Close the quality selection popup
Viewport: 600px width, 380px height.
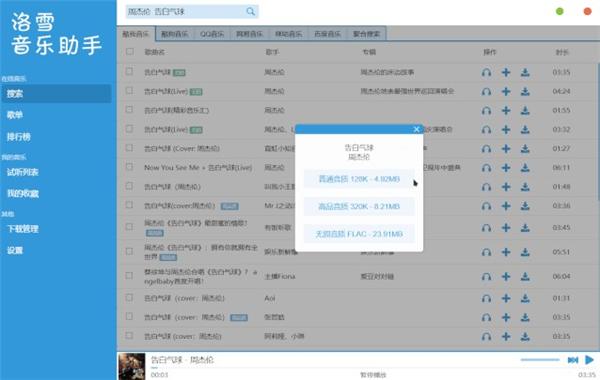416,129
